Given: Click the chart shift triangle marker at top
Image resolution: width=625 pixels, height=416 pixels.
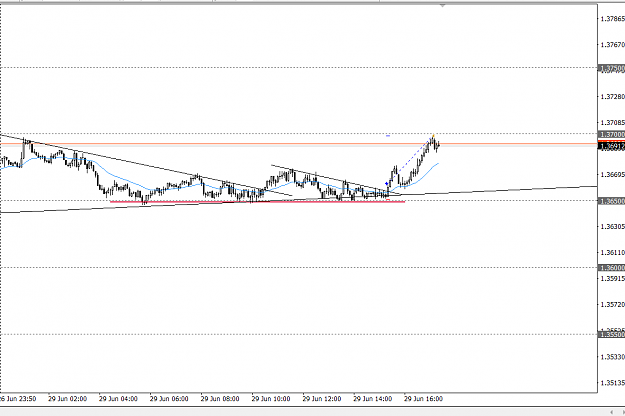Looking at the screenshot, I should (x=442, y=6).
